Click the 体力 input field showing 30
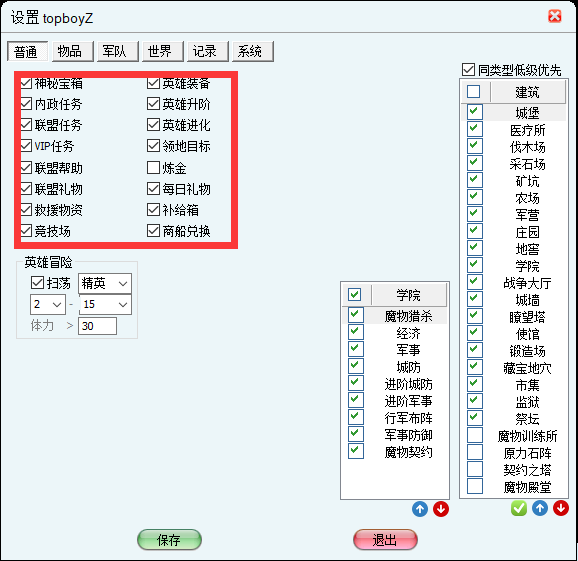Image resolution: width=578 pixels, height=561 pixels. tap(97, 326)
